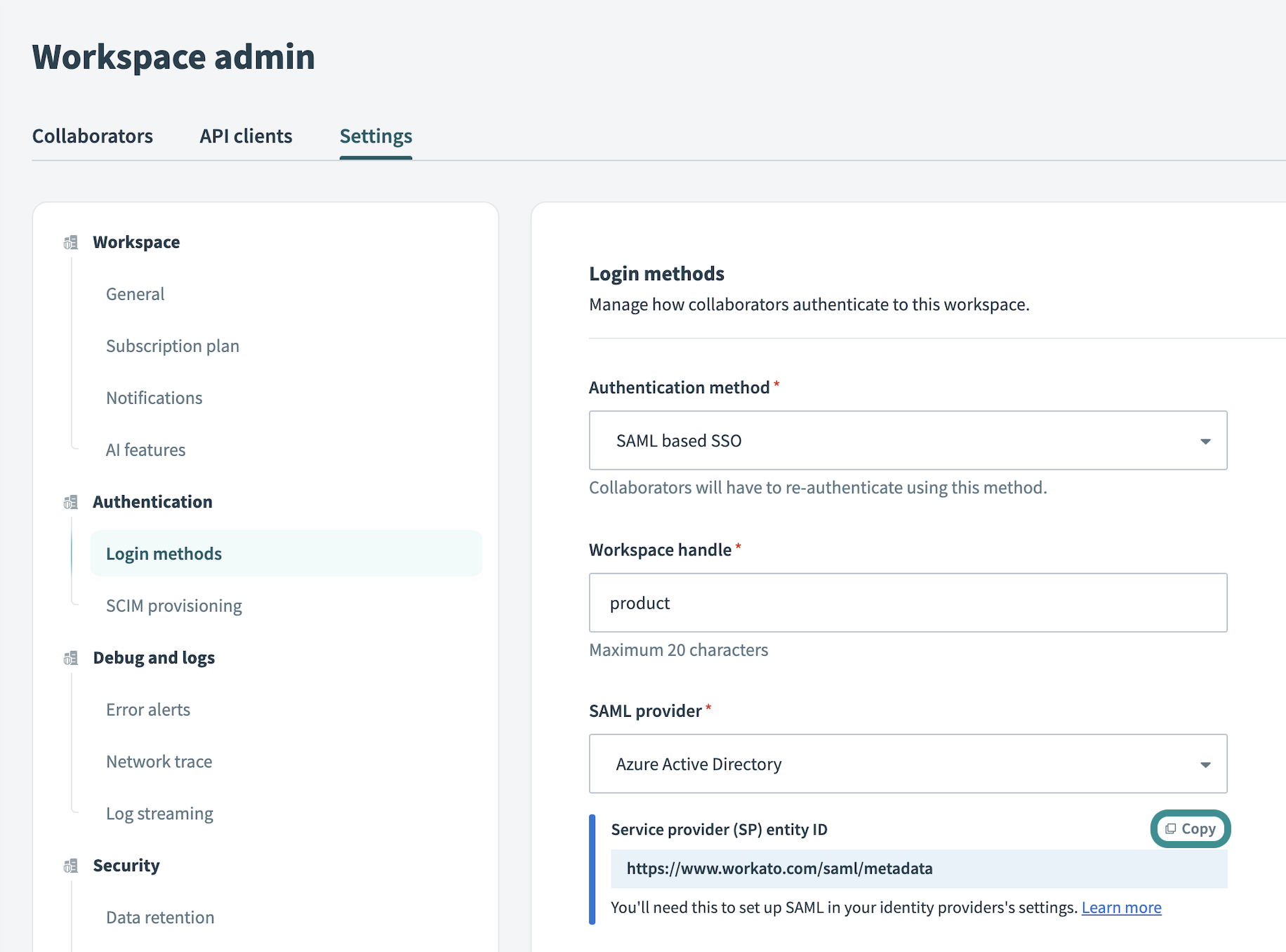Open the API clients tab
This screenshot has height=952, width=1286.
(x=246, y=136)
